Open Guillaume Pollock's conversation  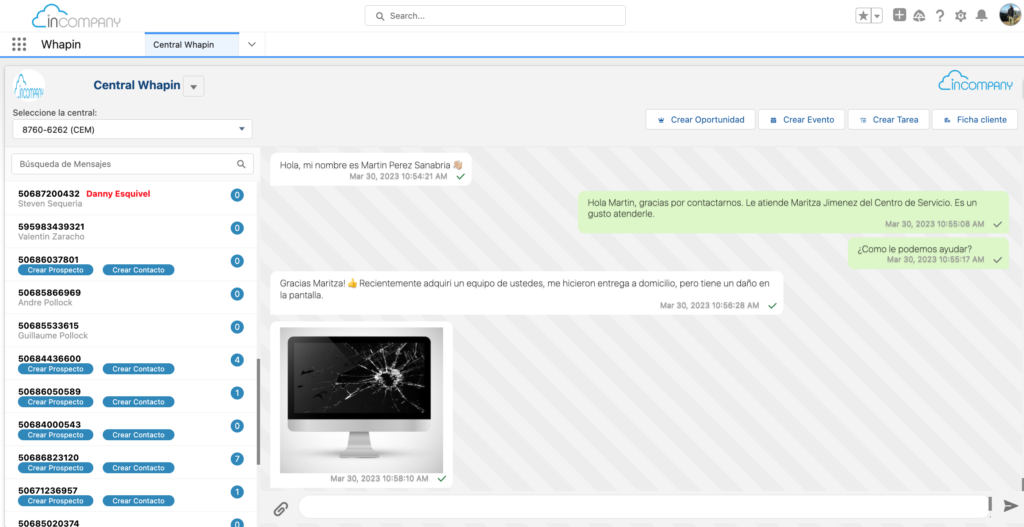(x=131, y=330)
